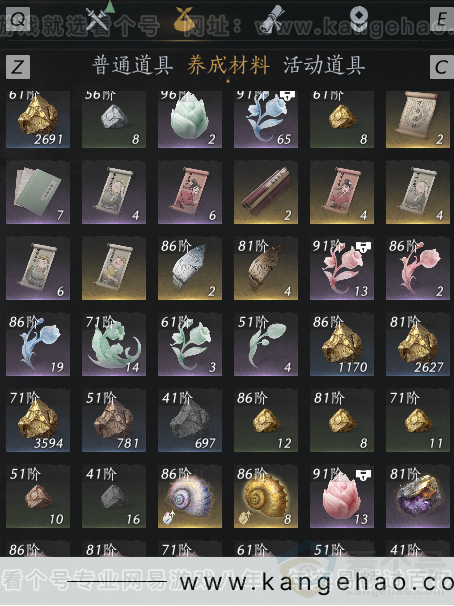
Task: Select the 96阶 jade lotus bud
Action: click(190, 119)
